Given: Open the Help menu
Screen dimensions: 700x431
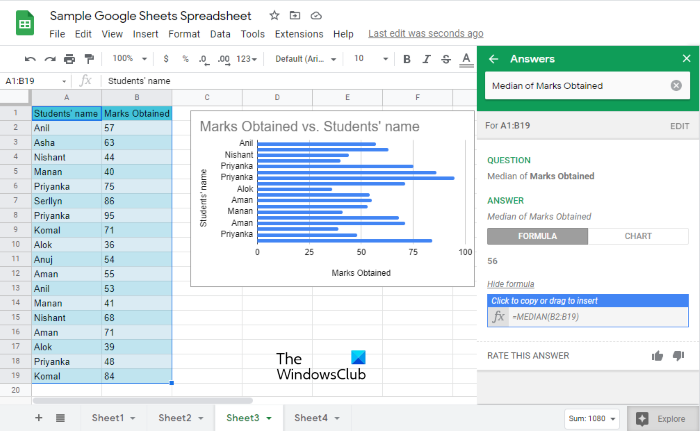Looking at the screenshot, I should coord(343,34).
